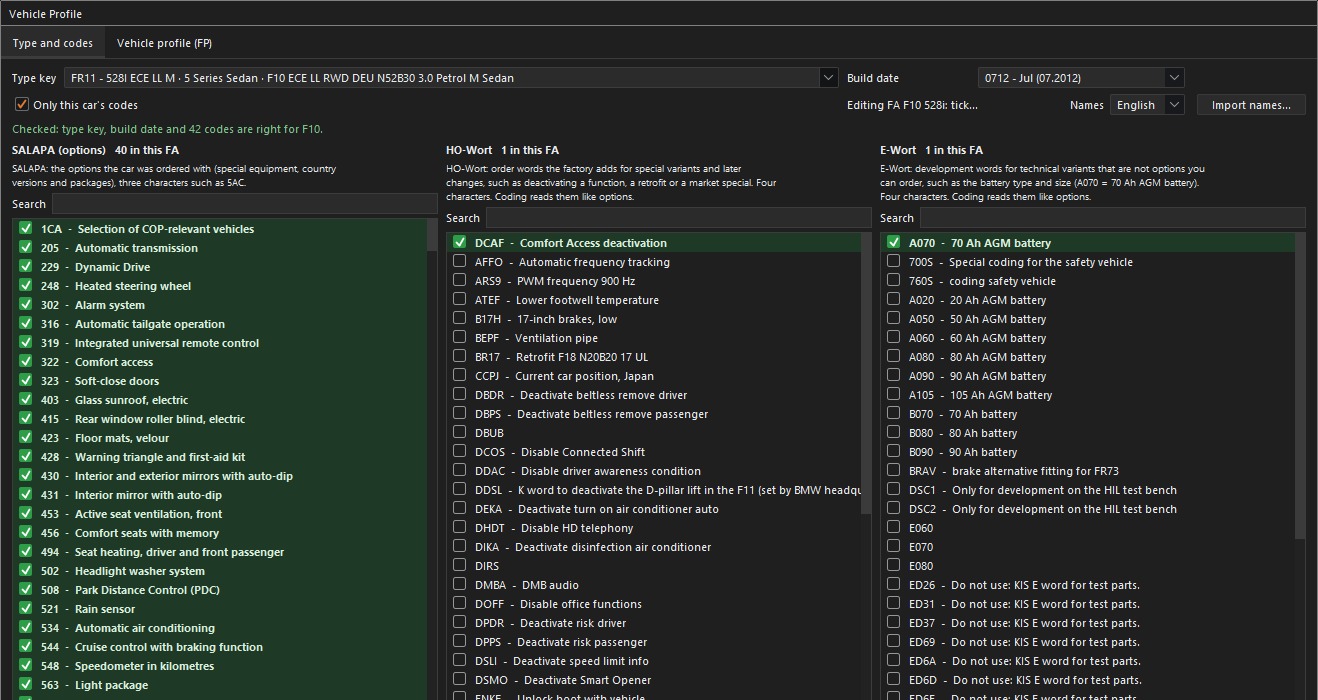Uncheck option 322 Comfort access
The image size is (1318, 700).
pos(26,362)
